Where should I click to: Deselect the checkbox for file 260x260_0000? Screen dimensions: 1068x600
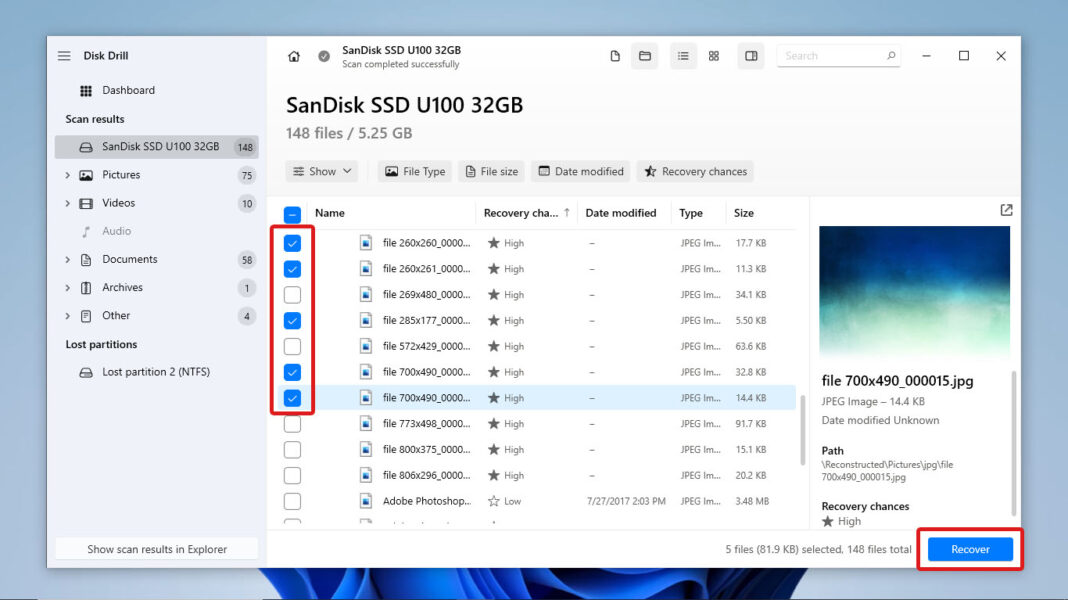tap(292, 242)
